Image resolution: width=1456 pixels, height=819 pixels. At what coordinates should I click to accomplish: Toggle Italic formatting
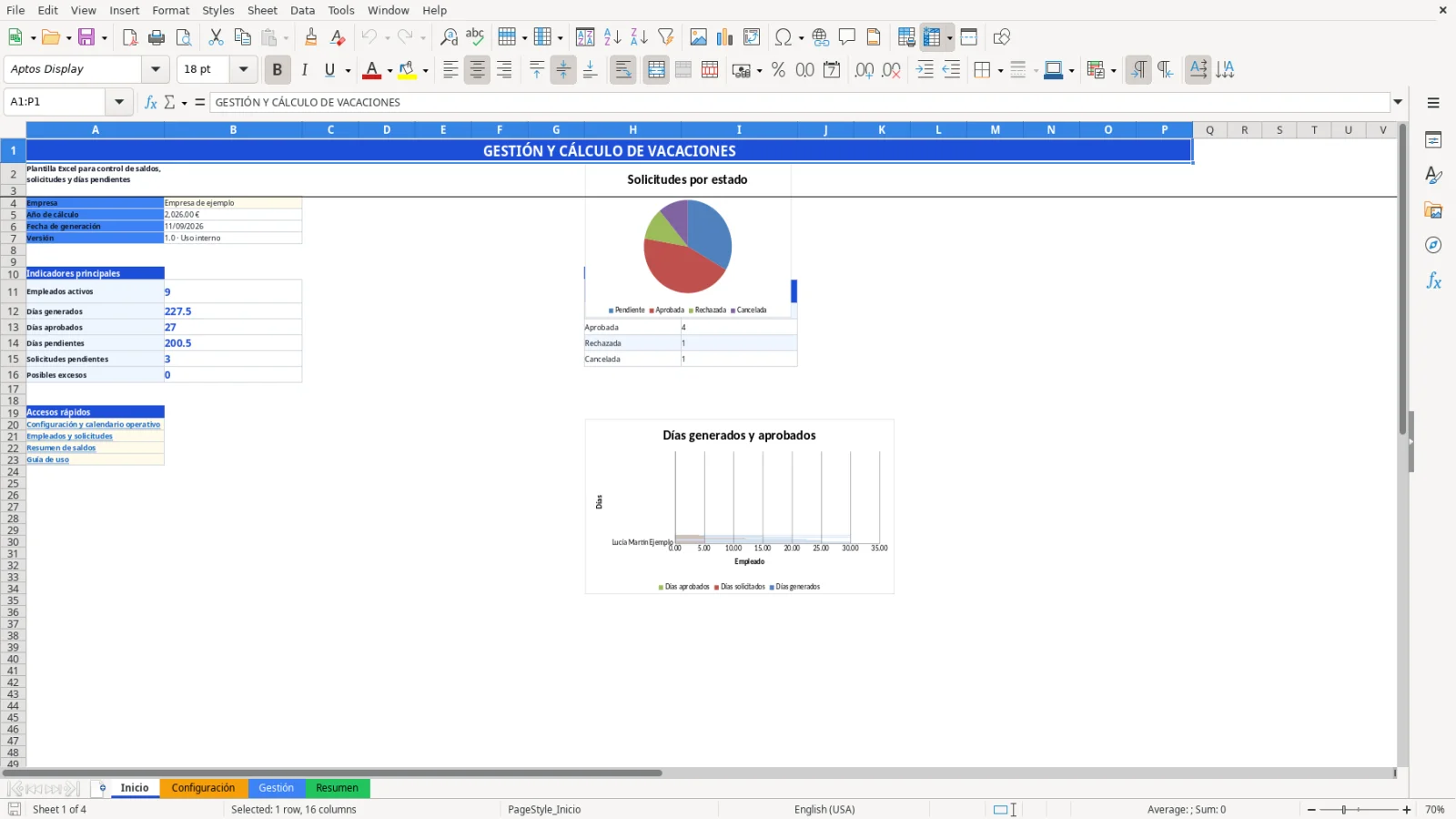tap(304, 70)
